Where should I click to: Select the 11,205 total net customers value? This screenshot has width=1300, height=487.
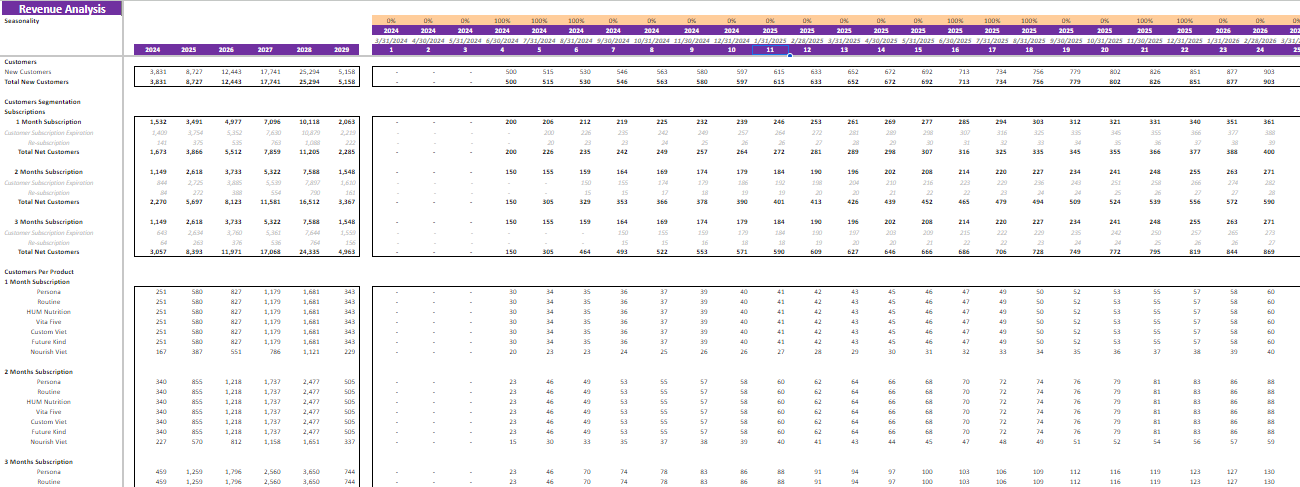304,152
